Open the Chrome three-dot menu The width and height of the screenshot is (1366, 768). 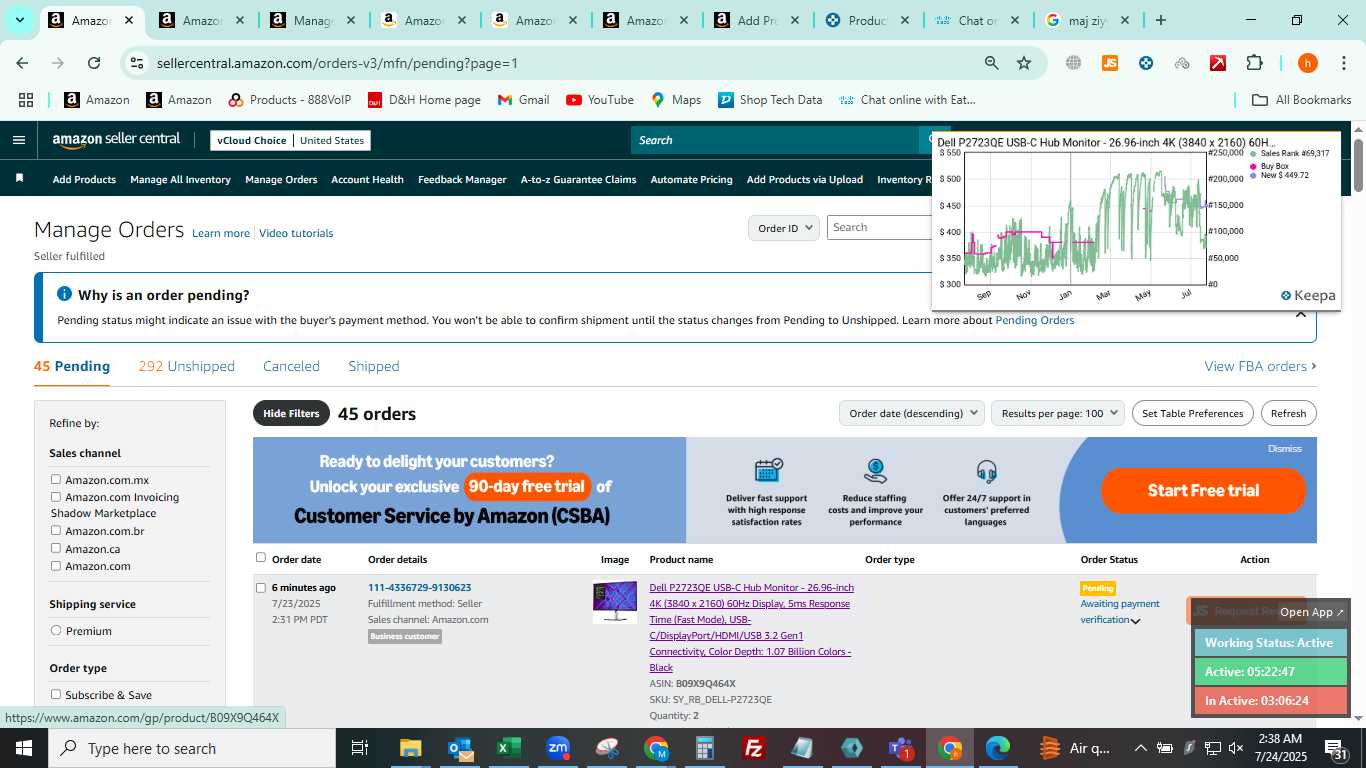pyautogui.click(x=1343, y=63)
